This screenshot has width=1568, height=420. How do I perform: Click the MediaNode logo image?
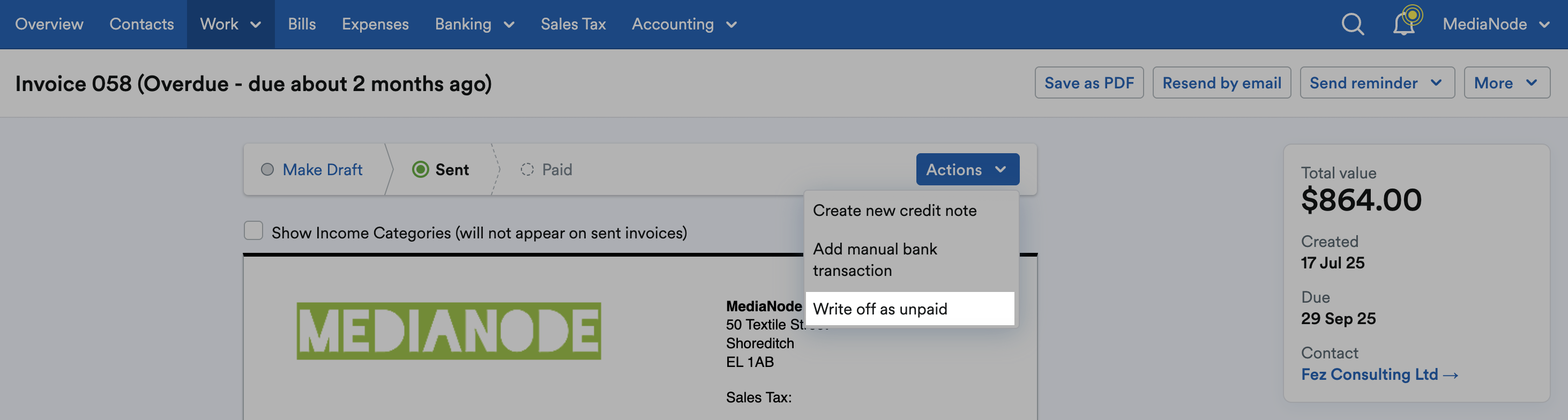[449, 331]
